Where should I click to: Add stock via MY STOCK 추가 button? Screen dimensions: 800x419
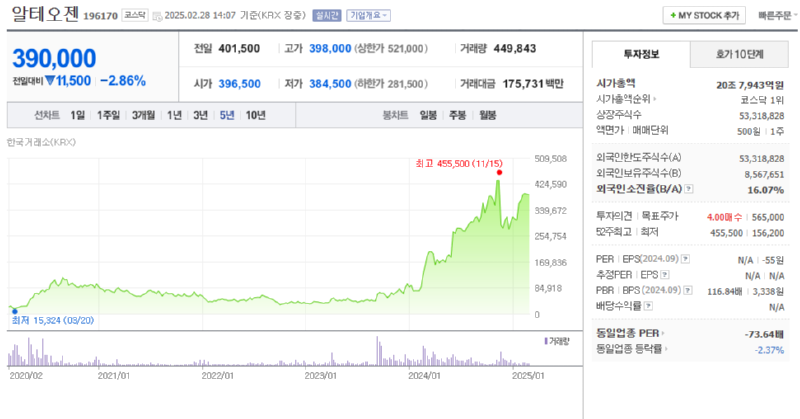(x=704, y=15)
